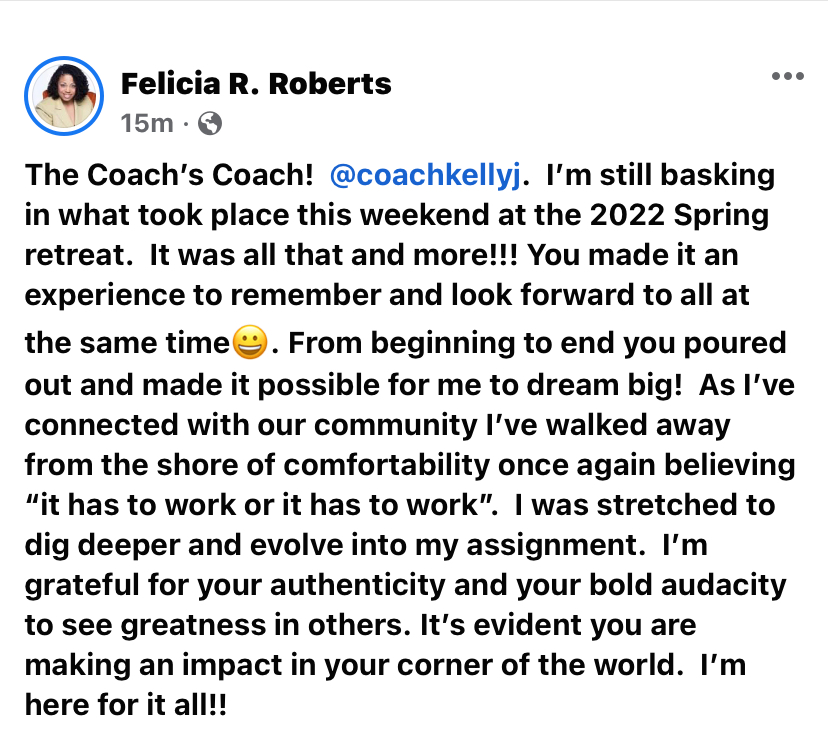Click the word "comfortability" in the post
This screenshot has width=828, height=740.
tap(387, 465)
